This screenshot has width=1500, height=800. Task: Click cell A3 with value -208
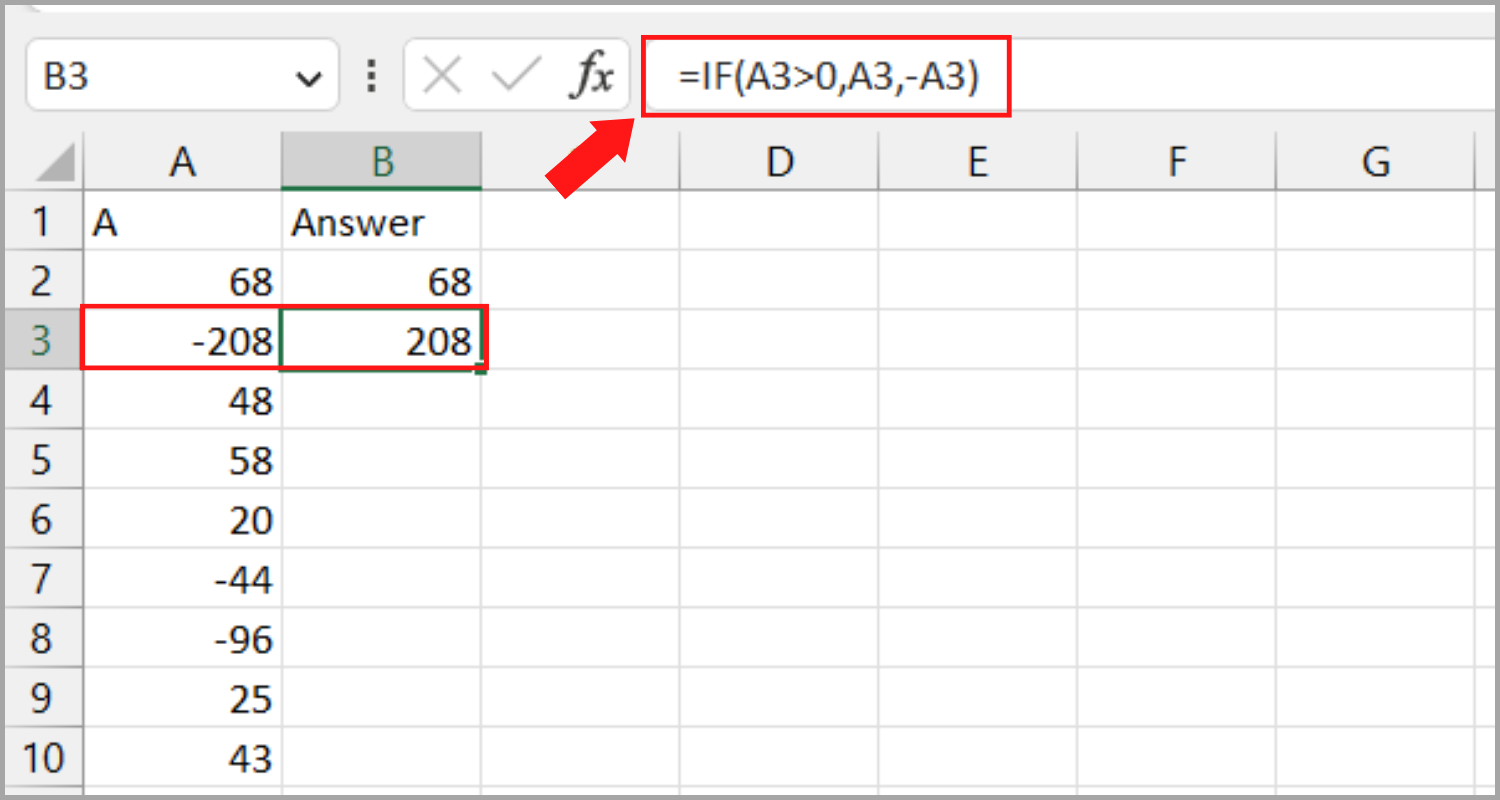point(182,340)
